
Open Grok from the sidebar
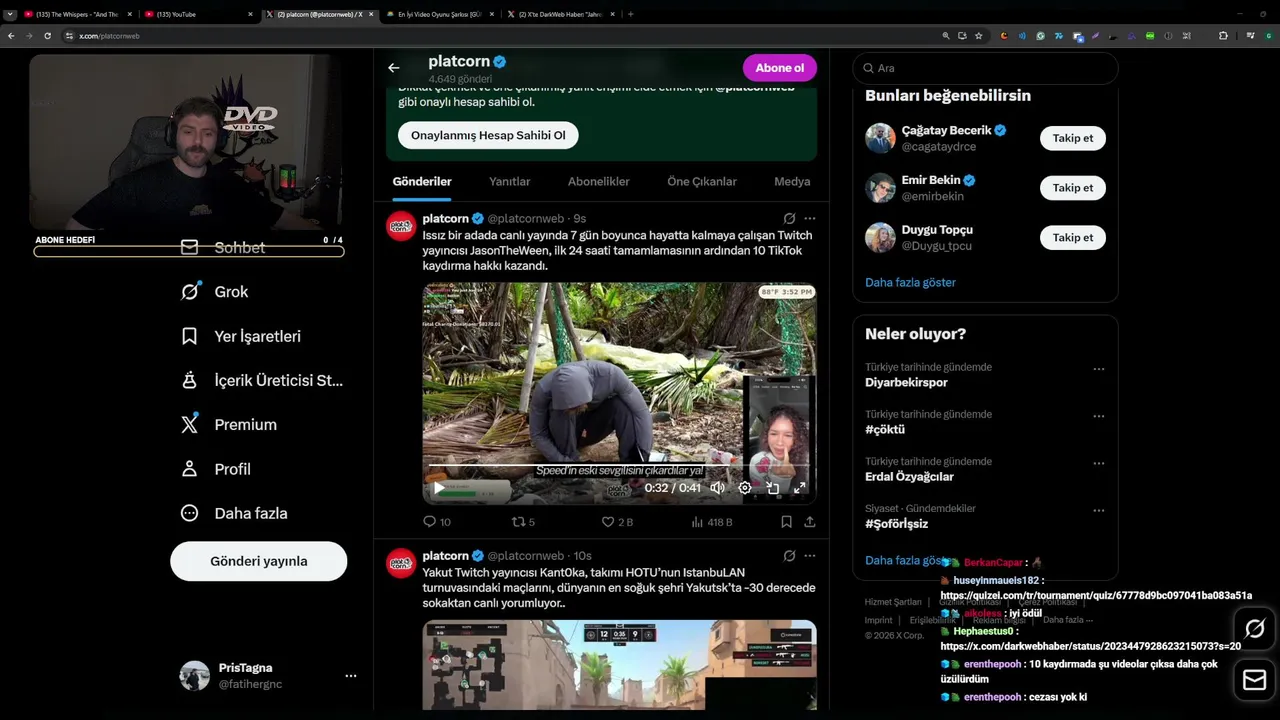tap(214, 292)
